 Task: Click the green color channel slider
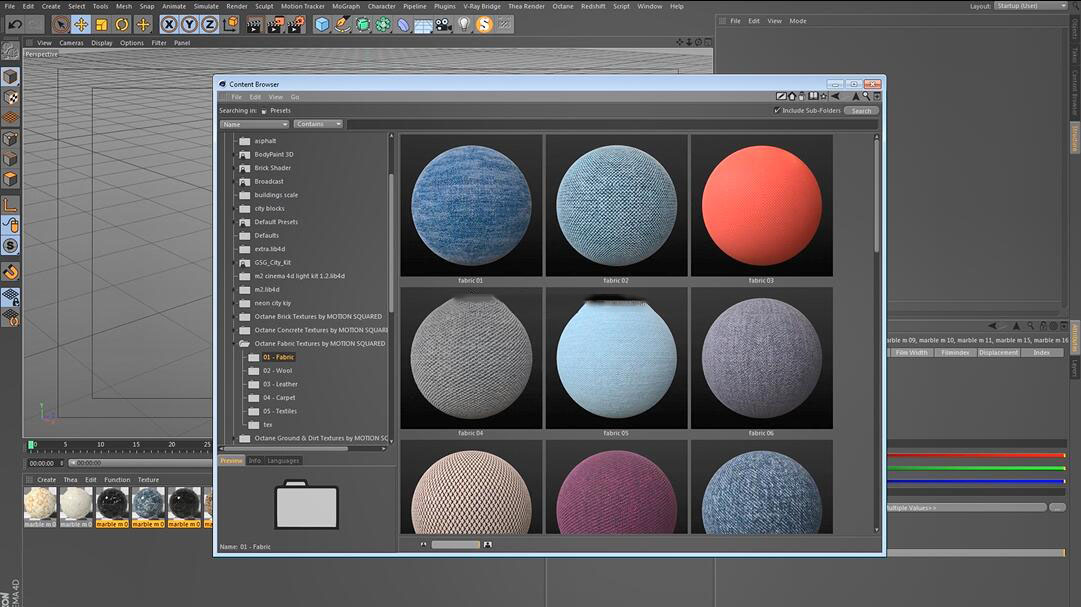[x=976, y=468]
